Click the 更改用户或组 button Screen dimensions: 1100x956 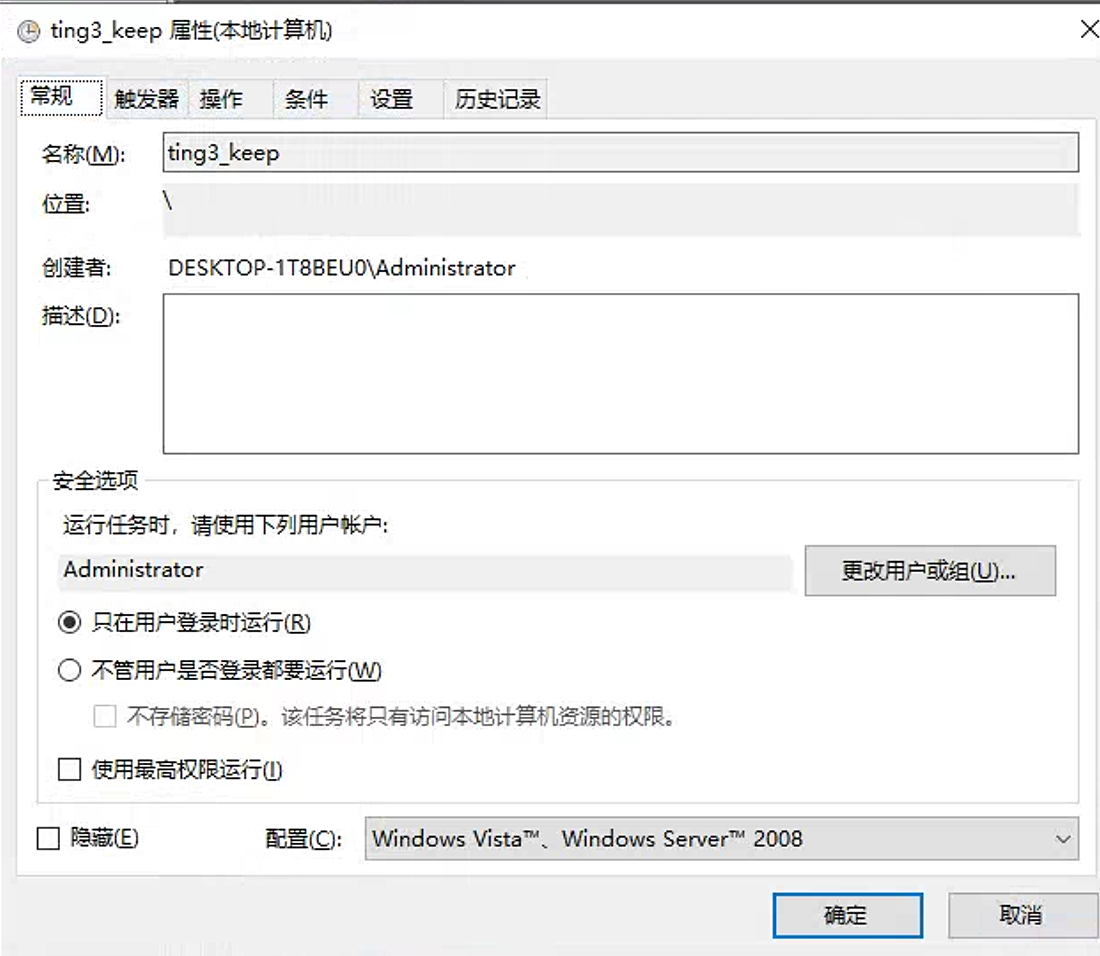click(x=930, y=571)
